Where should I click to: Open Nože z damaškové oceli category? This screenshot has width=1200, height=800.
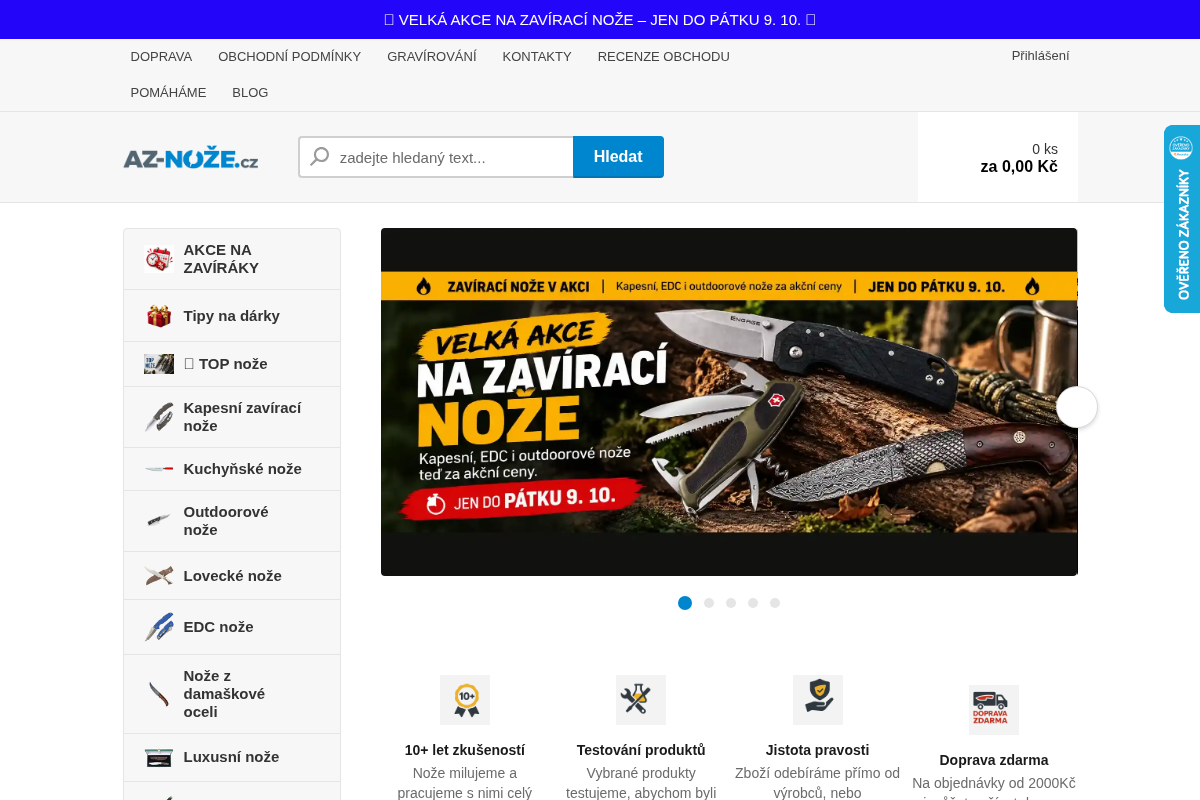pyautogui.click(x=232, y=694)
